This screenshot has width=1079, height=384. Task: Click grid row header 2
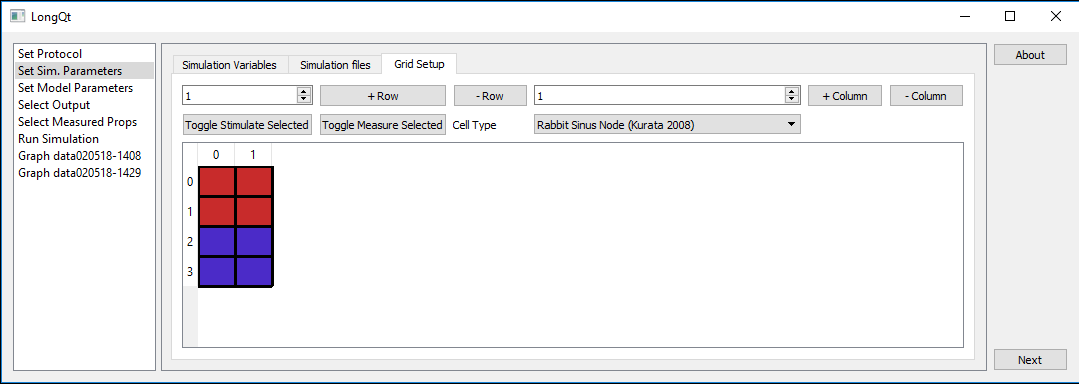point(191,242)
